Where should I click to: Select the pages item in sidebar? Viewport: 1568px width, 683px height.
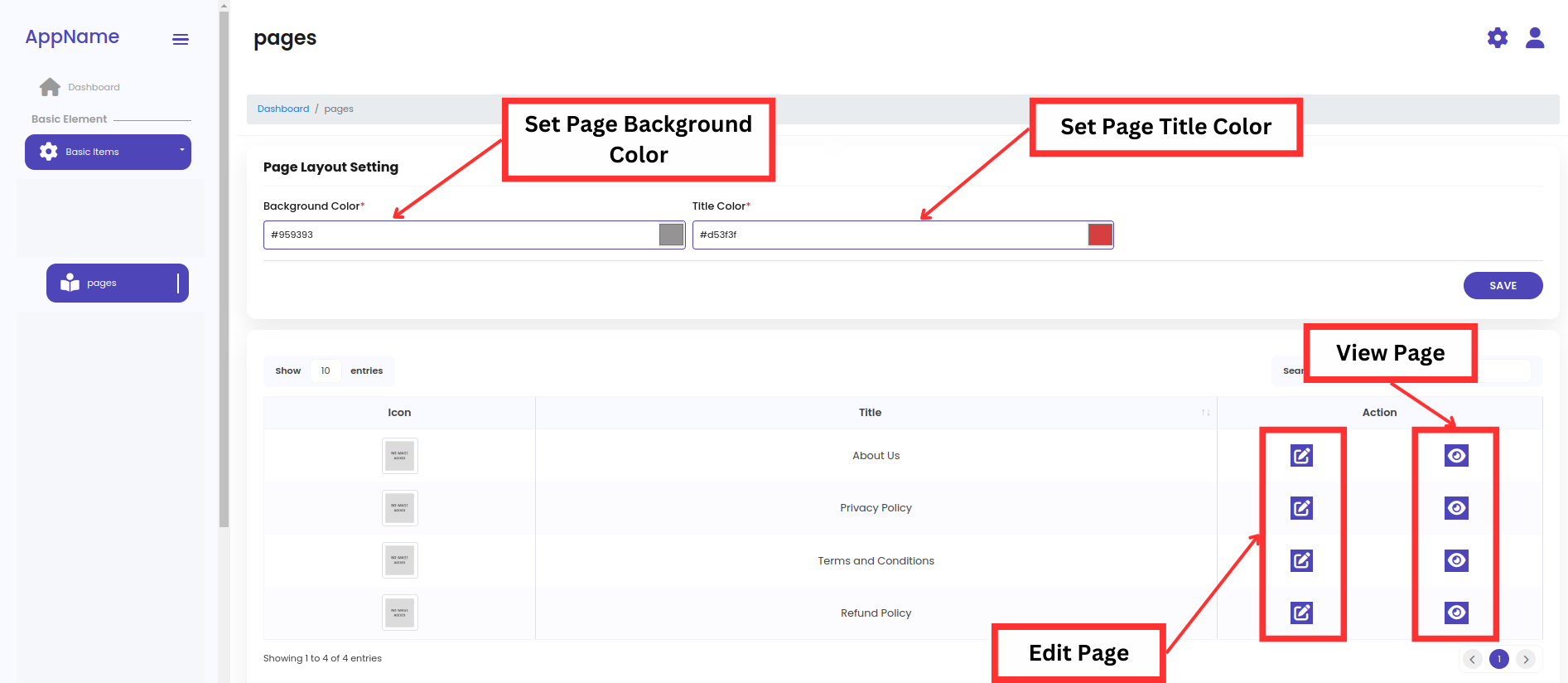coord(117,283)
